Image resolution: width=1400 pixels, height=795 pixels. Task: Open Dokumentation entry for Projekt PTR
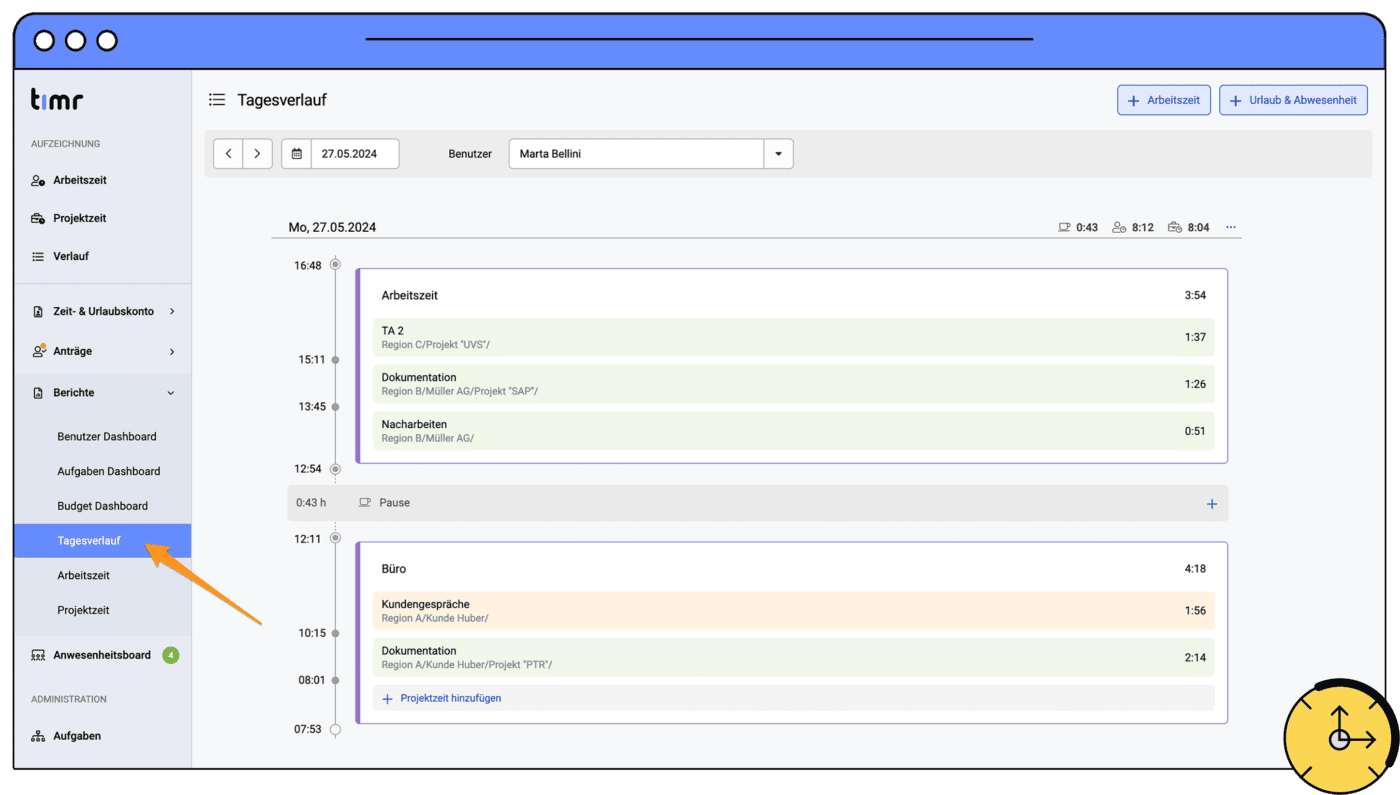pos(794,657)
